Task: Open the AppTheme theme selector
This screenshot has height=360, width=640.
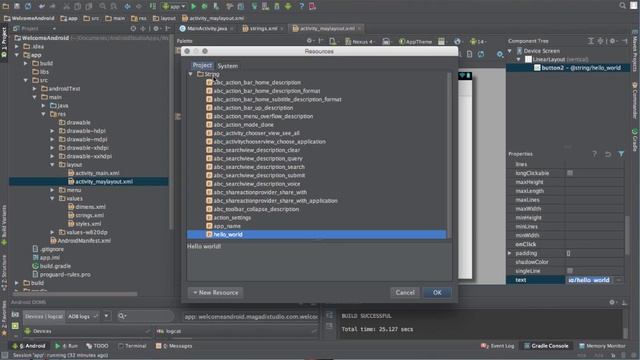Action: tap(416, 41)
